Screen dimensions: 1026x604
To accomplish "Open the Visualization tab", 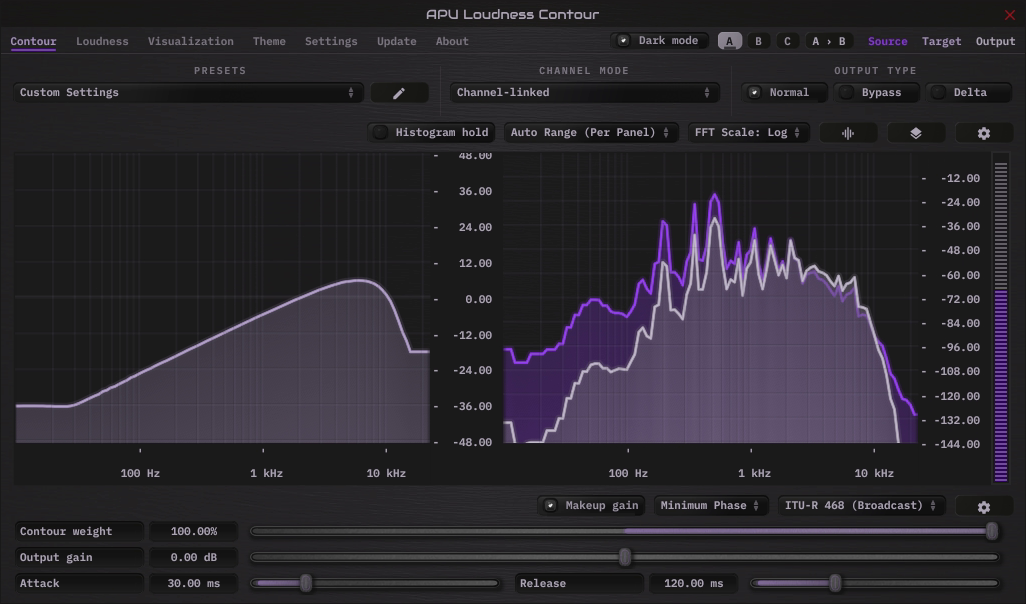I will tap(190, 41).
